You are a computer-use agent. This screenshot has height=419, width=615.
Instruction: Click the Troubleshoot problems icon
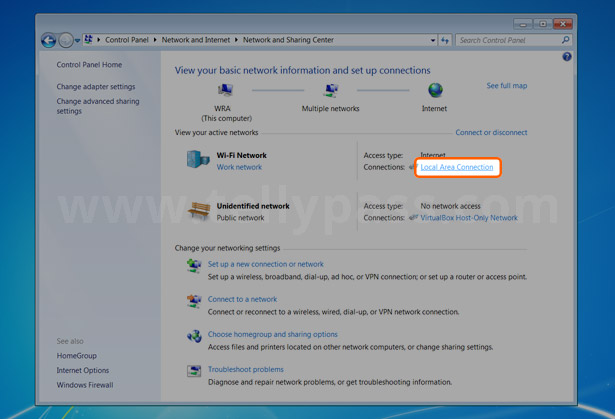pyautogui.click(x=194, y=371)
